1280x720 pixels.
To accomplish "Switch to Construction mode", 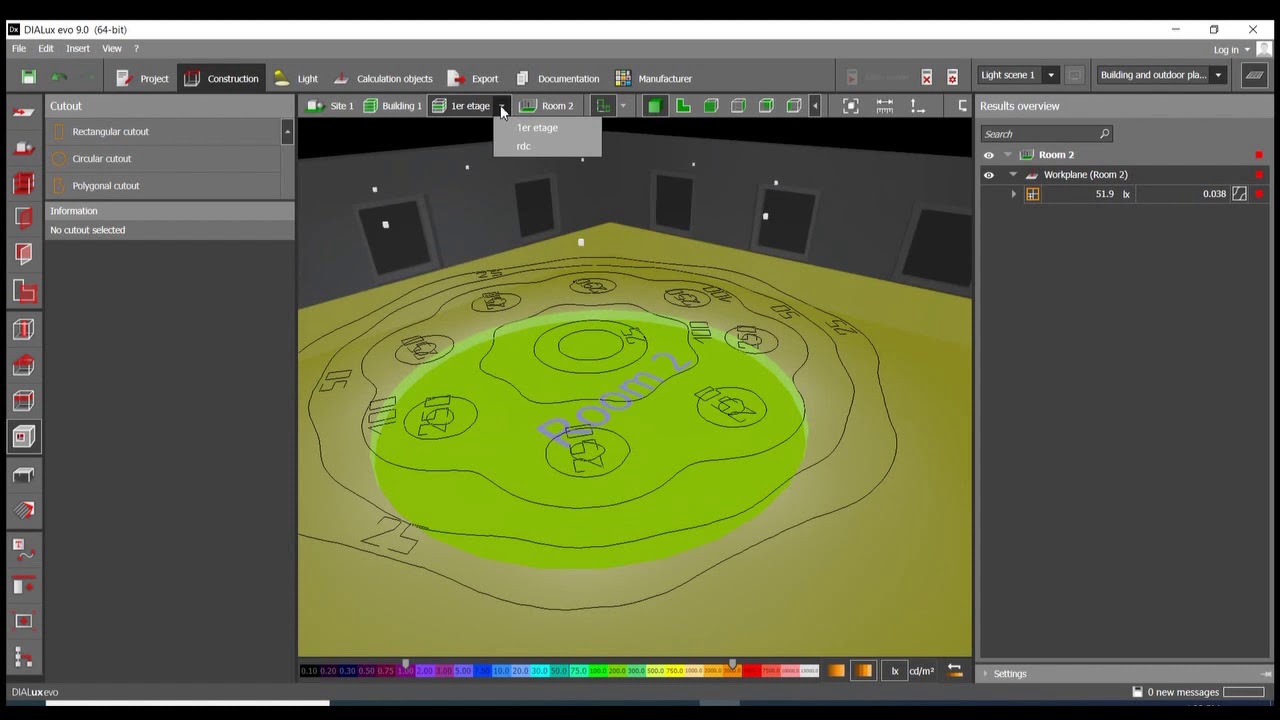I will point(221,78).
